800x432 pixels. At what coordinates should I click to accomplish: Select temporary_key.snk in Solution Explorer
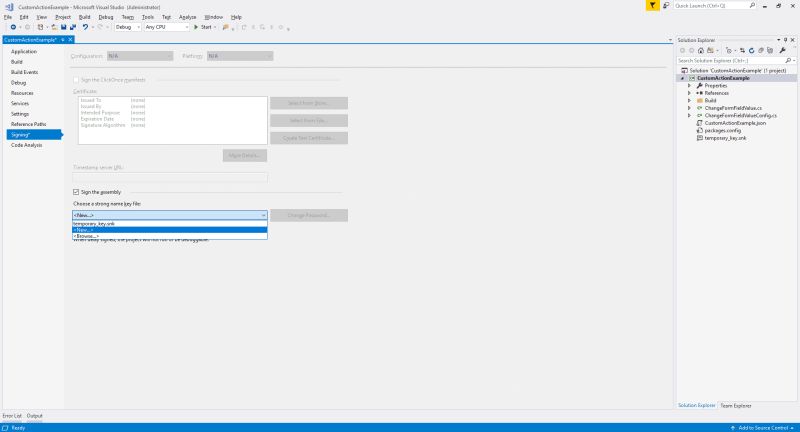coord(725,138)
